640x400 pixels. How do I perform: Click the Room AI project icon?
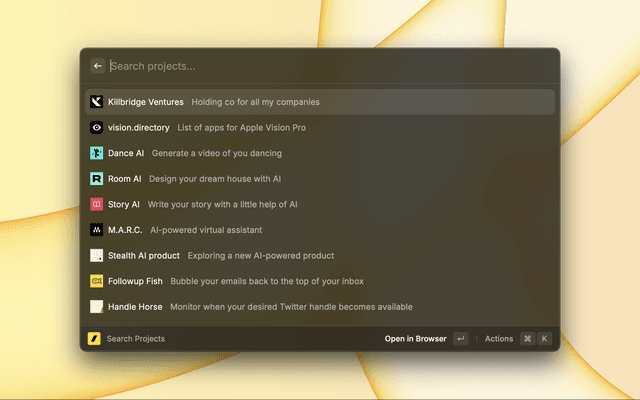[x=96, y=179]
